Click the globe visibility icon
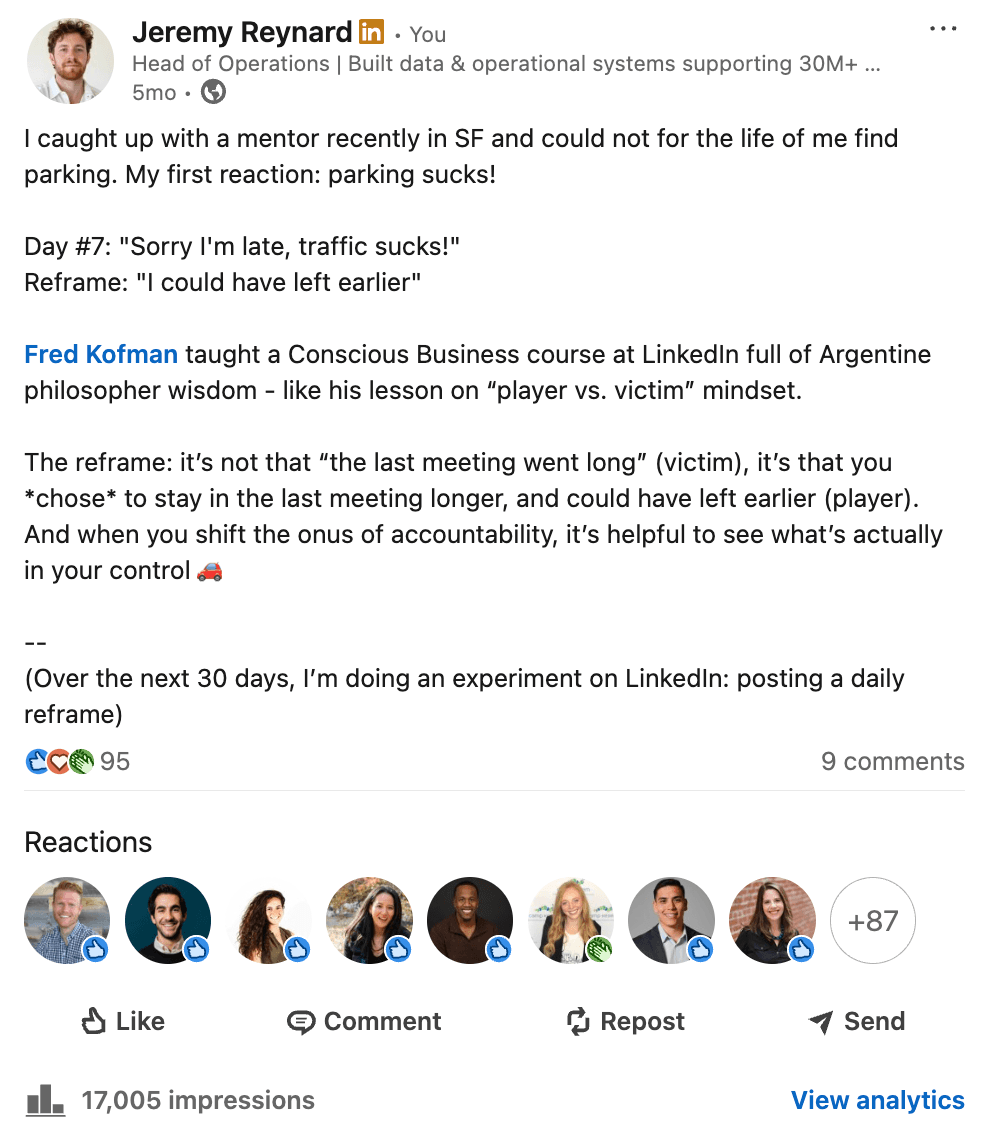Viewport: 990px width, 1136px height. pyautogui.click(x=213, y=93)
